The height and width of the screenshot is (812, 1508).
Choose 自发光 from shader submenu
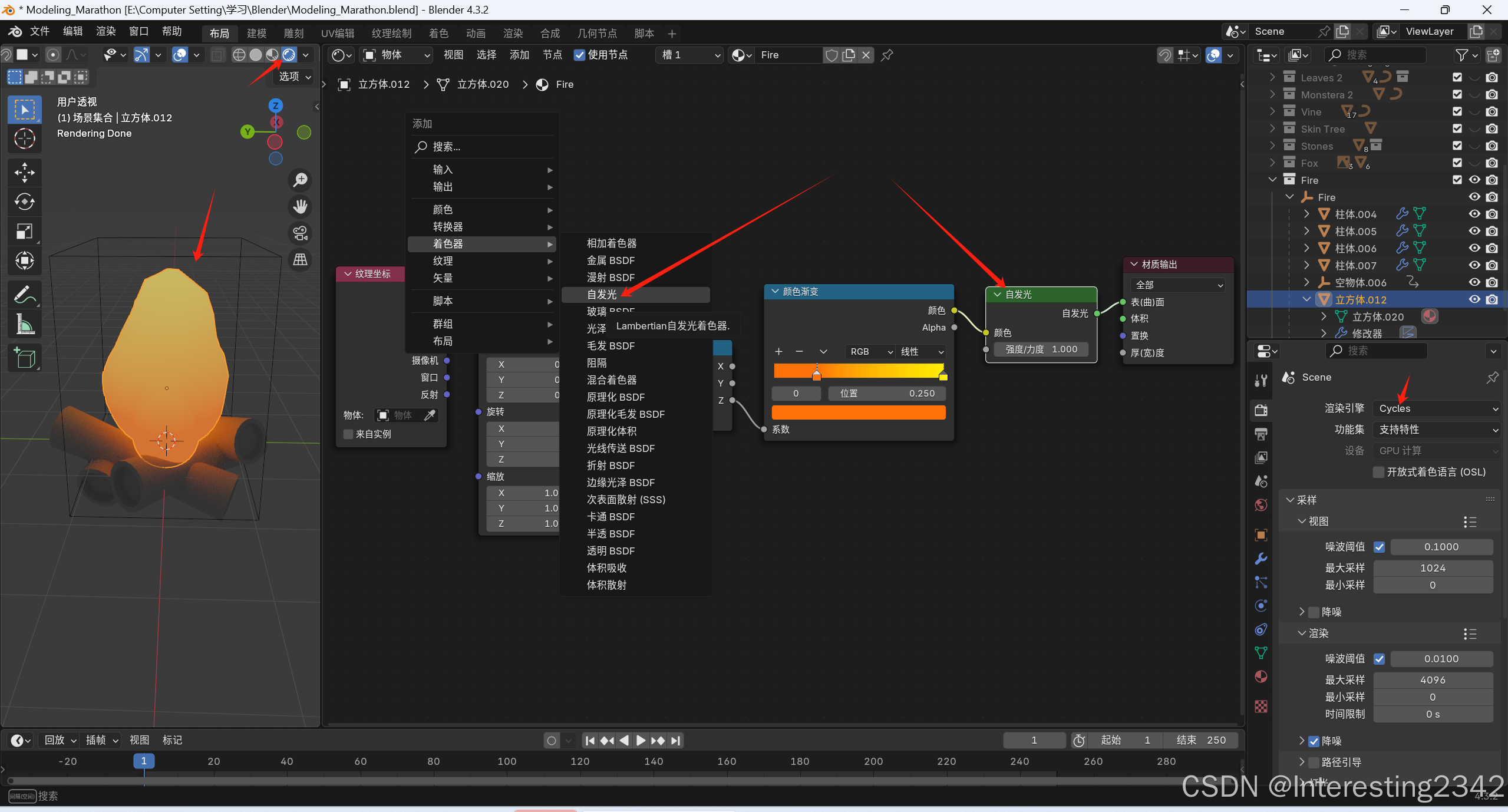pyautogui.click(x=602, y=295)
